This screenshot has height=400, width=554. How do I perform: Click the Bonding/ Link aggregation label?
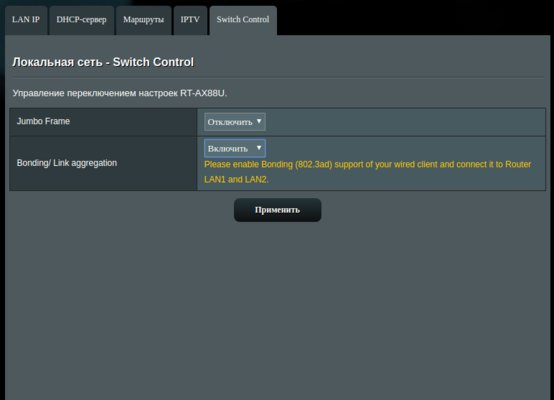(x=67, y=163)
